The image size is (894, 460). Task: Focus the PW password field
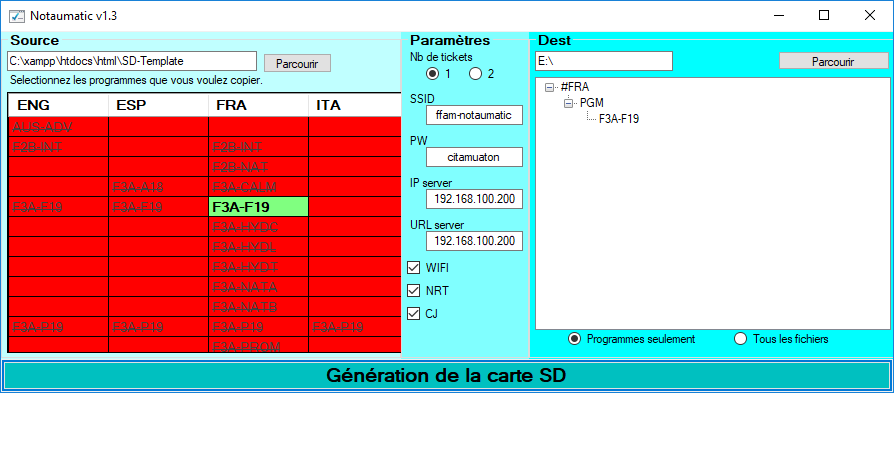click(474, 157)
